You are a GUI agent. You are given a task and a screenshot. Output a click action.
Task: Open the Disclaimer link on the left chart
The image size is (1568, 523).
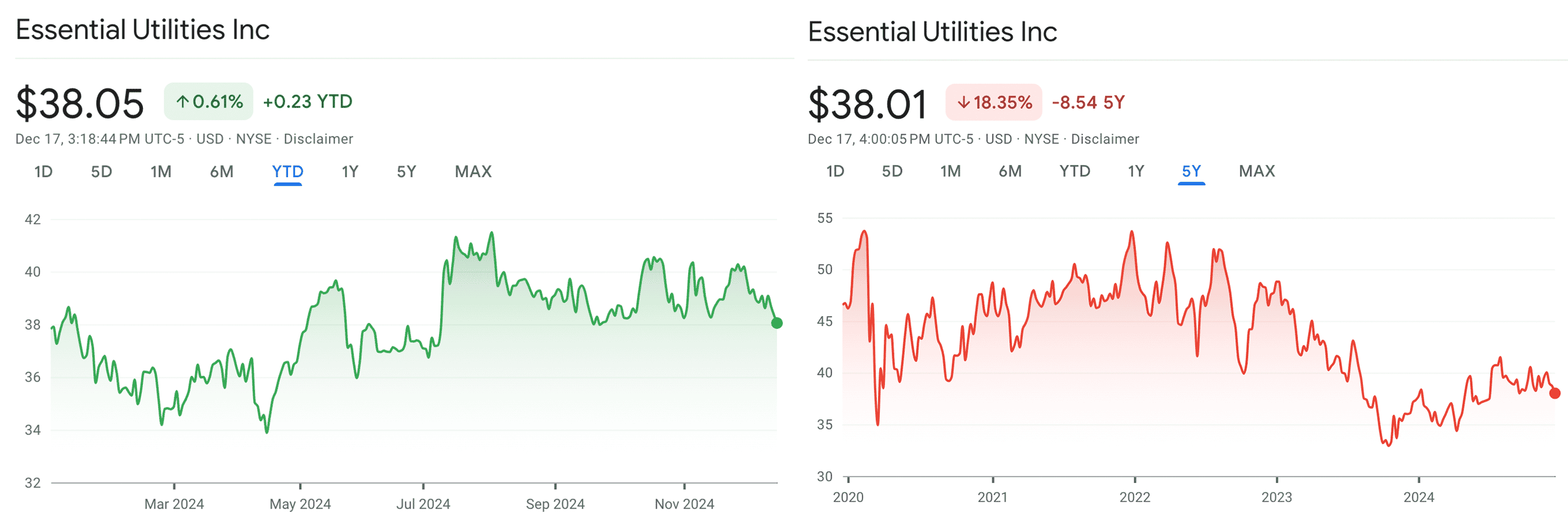click(319, 139)
